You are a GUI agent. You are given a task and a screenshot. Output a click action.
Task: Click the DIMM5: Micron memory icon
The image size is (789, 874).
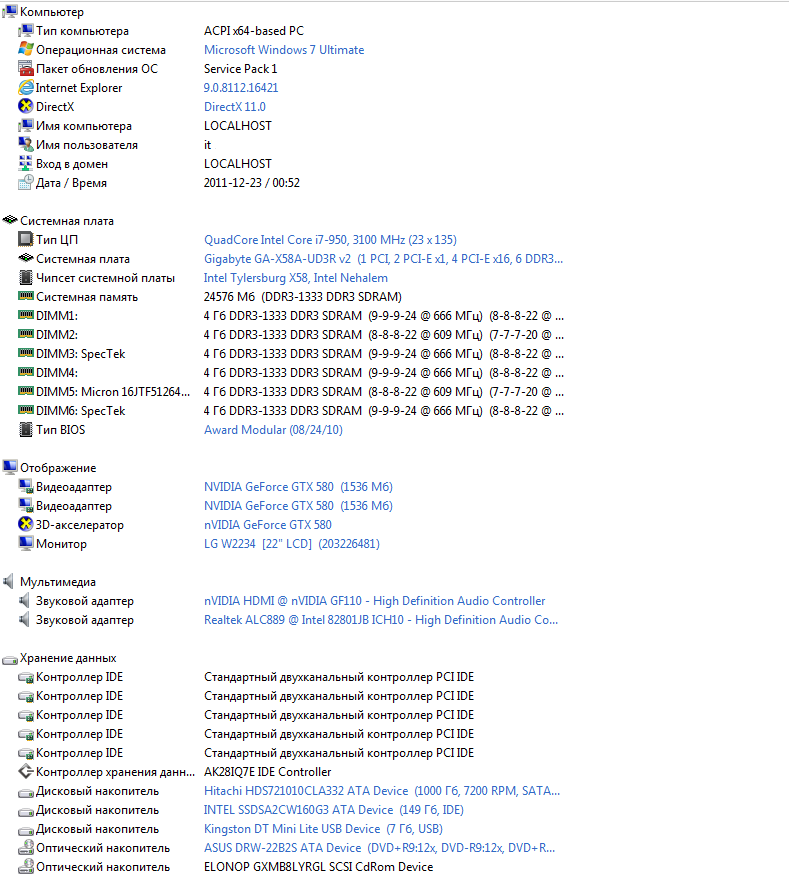[x=26, y=391]
